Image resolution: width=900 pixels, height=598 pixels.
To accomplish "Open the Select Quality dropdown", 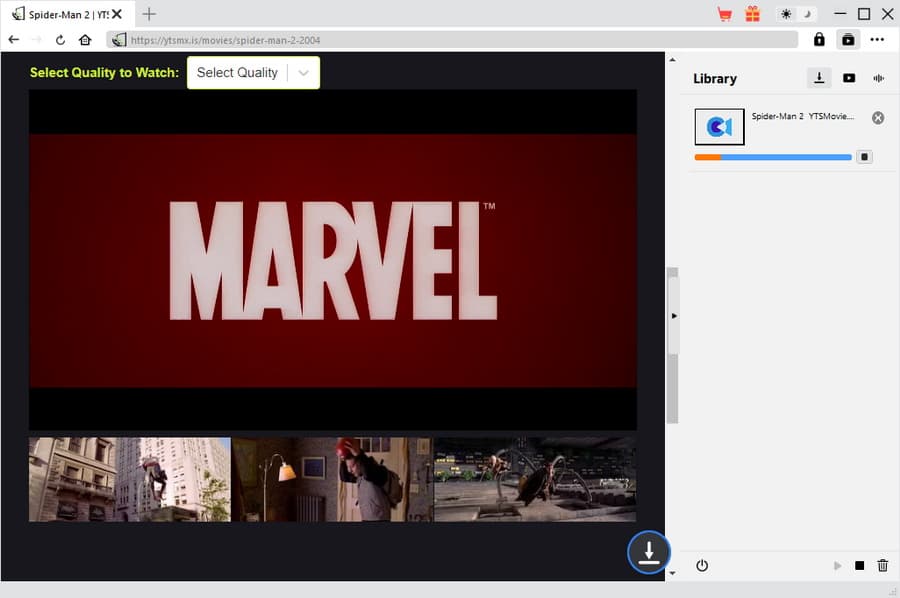I will pos(254,73).
